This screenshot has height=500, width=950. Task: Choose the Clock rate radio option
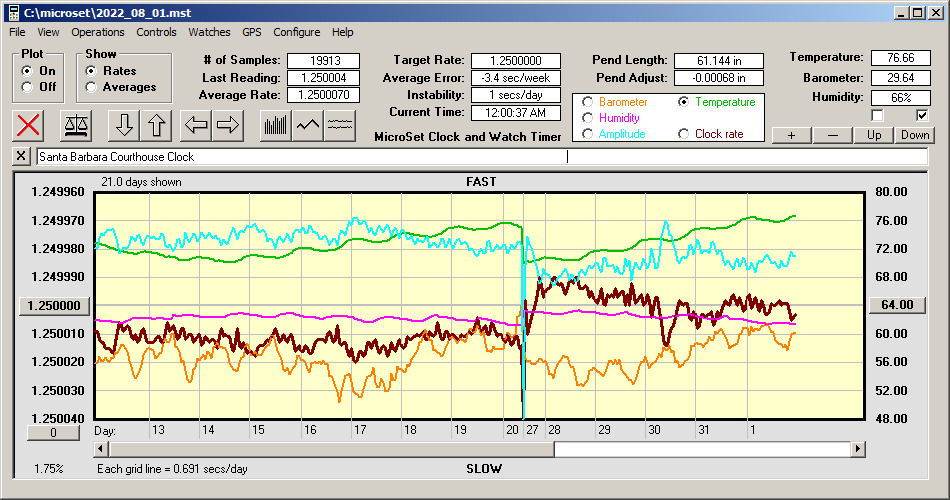[x=684, y=134]
